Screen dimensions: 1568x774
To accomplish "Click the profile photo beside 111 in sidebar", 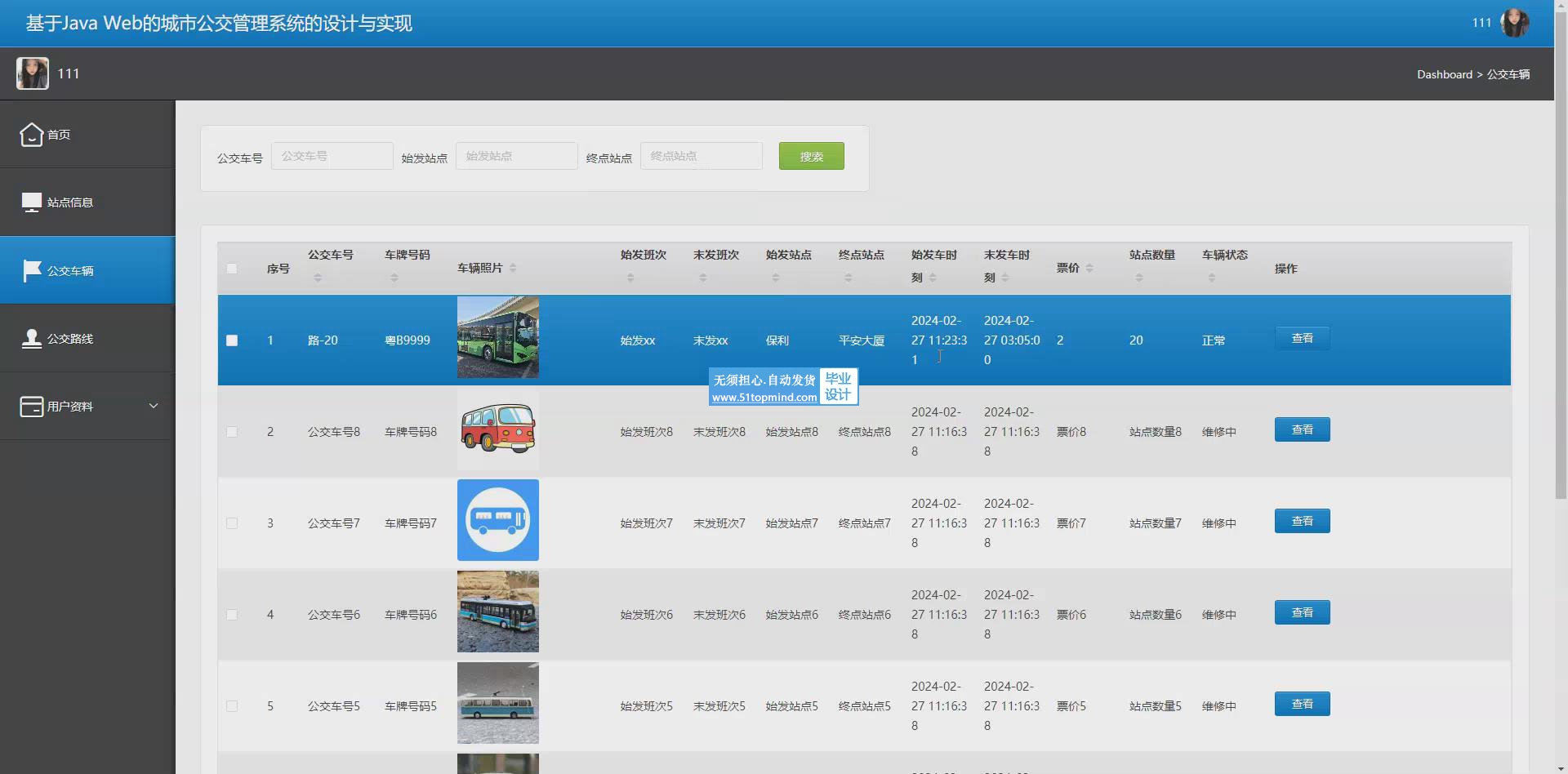I will point(33,73).
